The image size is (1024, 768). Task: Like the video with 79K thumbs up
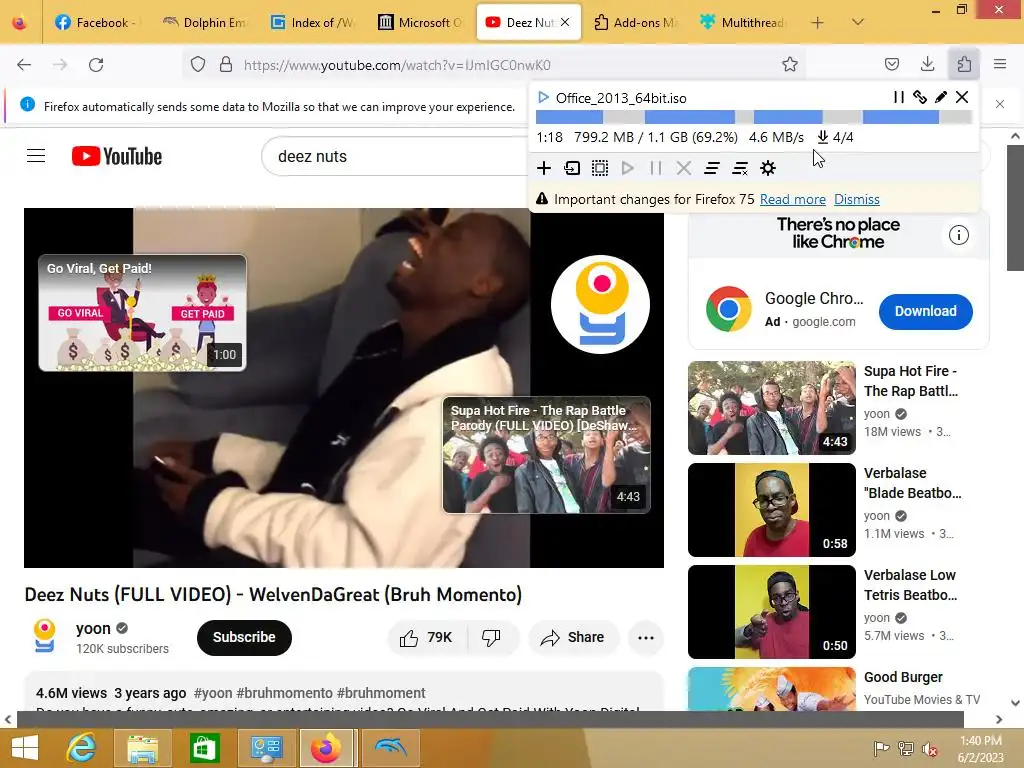pos(426,637)
